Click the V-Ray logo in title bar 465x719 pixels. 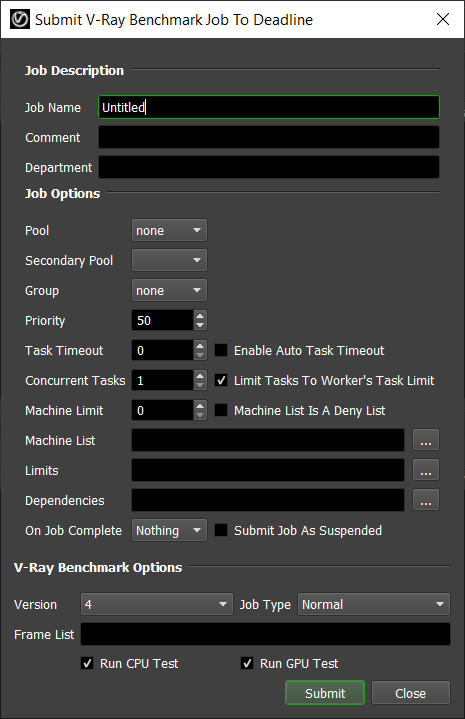tap(20, 19)
